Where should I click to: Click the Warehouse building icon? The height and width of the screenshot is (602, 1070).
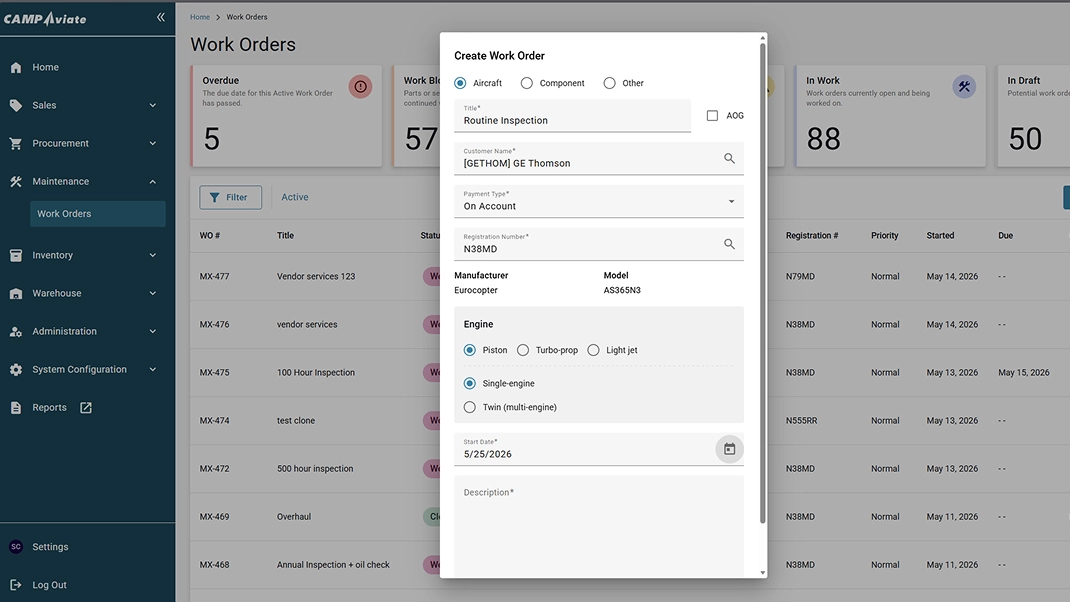(16, 293)
